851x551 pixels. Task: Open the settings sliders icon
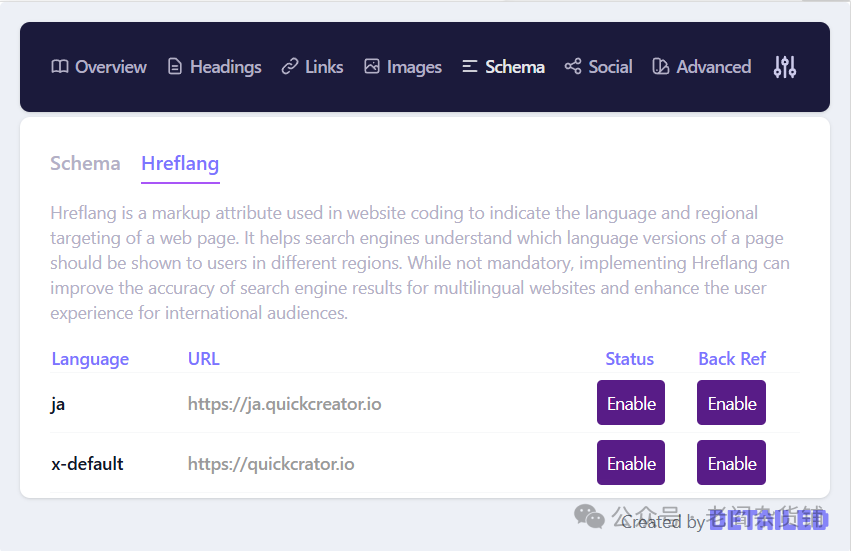click(x=785, y=67)
